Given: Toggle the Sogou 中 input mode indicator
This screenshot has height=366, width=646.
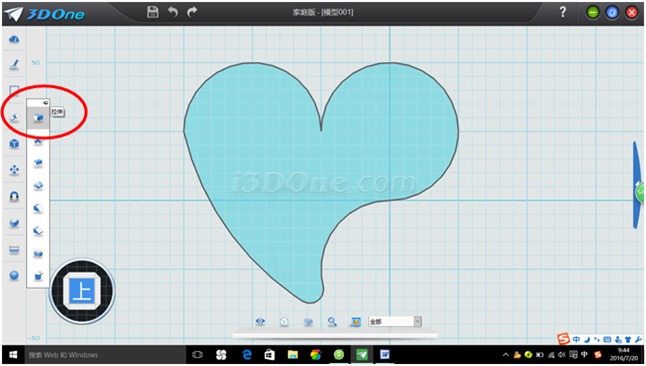Looking at the screenshot, I should 576,339.
